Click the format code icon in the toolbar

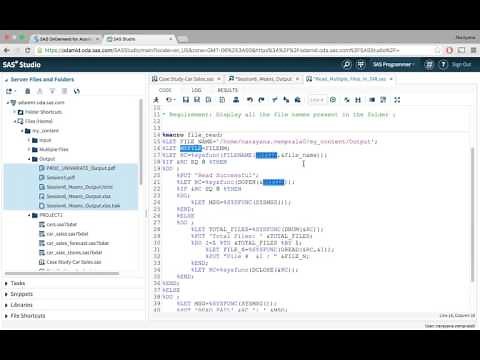pos(383,100)
